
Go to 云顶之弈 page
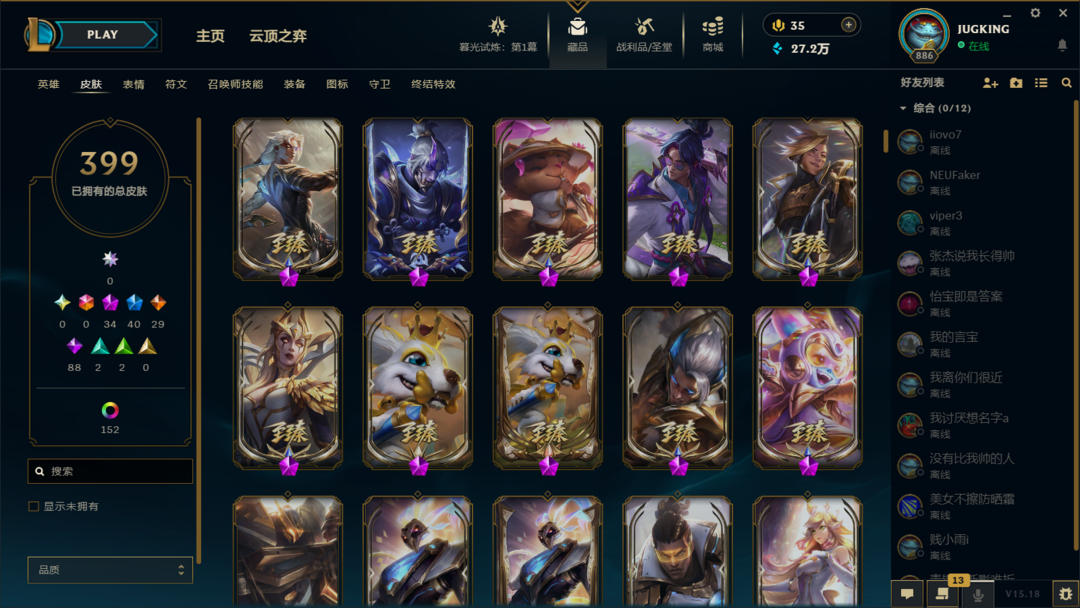[x=278, y=36]
